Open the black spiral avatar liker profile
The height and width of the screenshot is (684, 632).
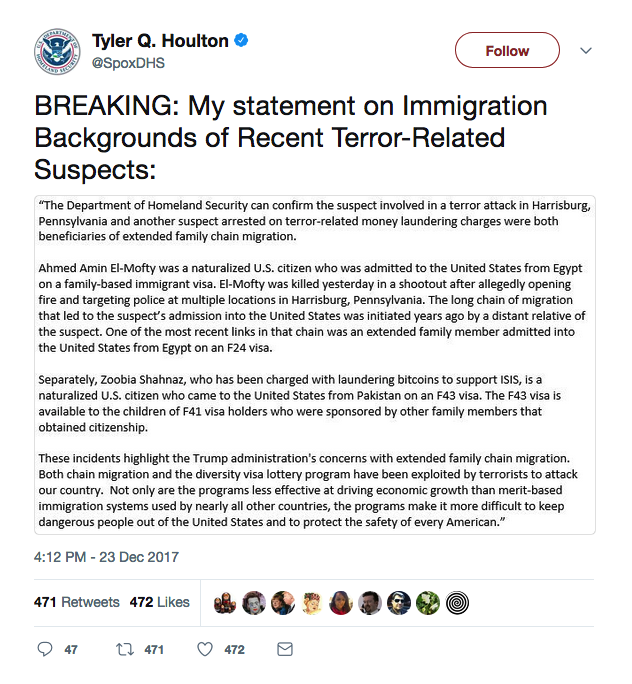(x=457, y=603)
